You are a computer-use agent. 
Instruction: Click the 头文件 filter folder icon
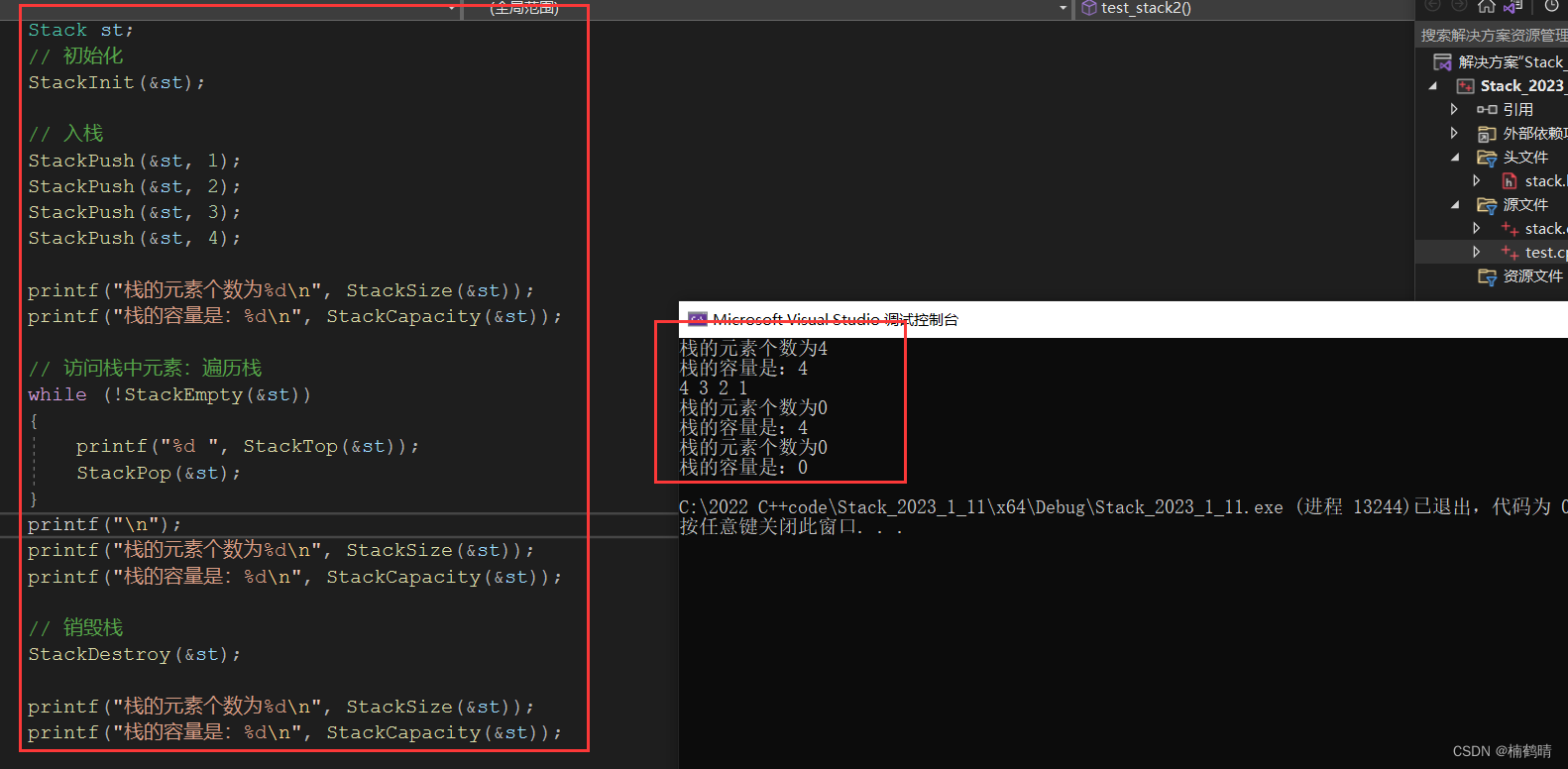pyautogui.click(x=1487, y=158)
